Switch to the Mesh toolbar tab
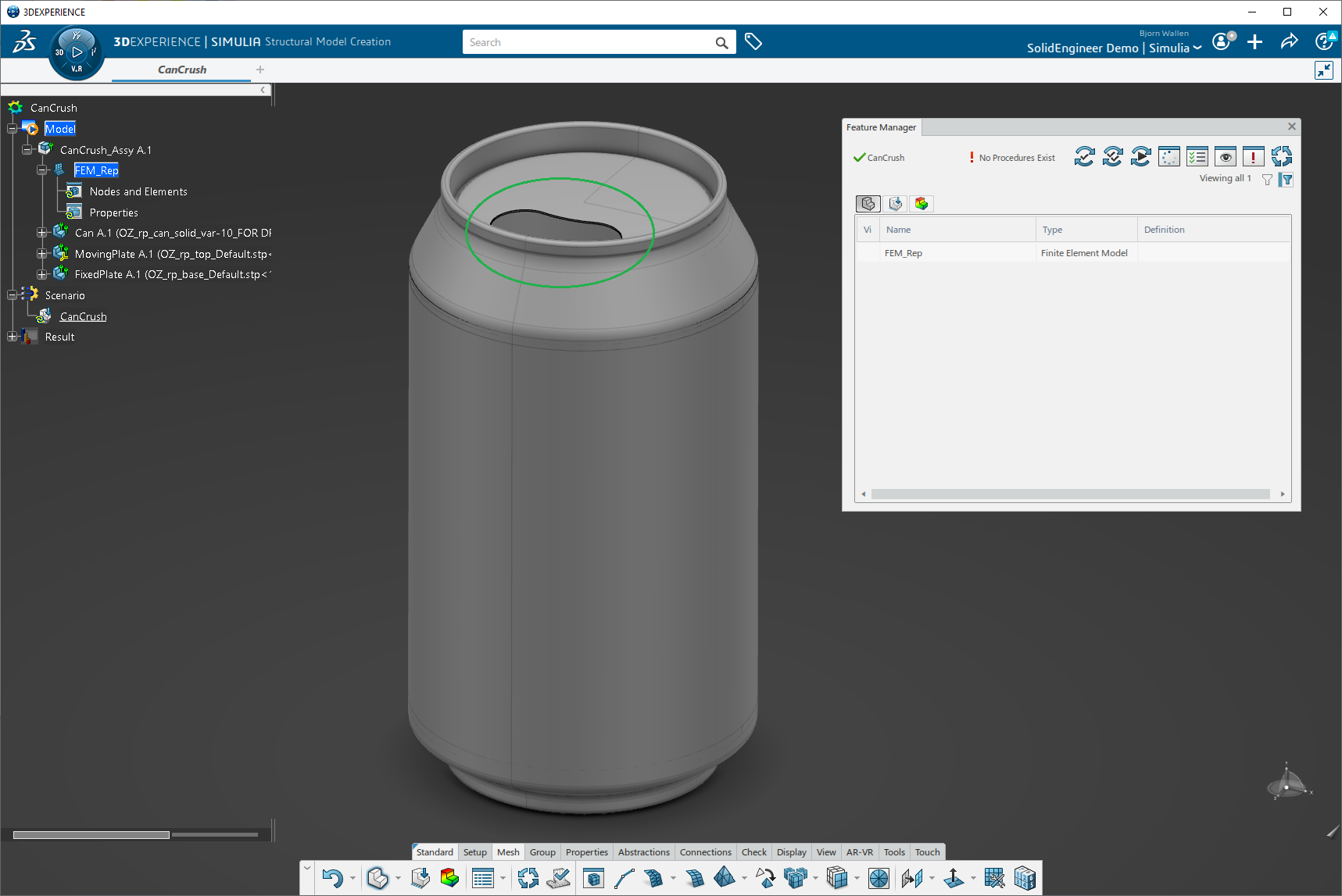Viewport: 1342px width, 896px height. pos(508,852)
